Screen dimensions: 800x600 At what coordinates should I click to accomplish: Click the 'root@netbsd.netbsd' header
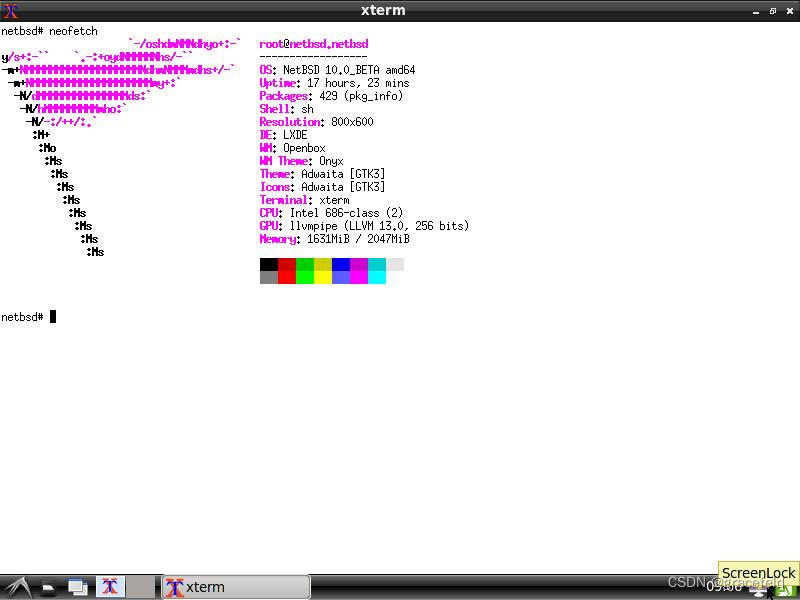tap(314, 44)
